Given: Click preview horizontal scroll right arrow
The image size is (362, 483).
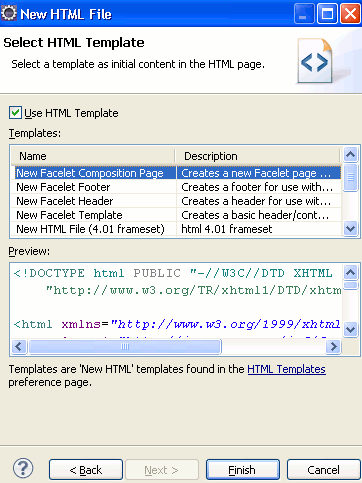Looking at the screenshot, I should (333, 347).
